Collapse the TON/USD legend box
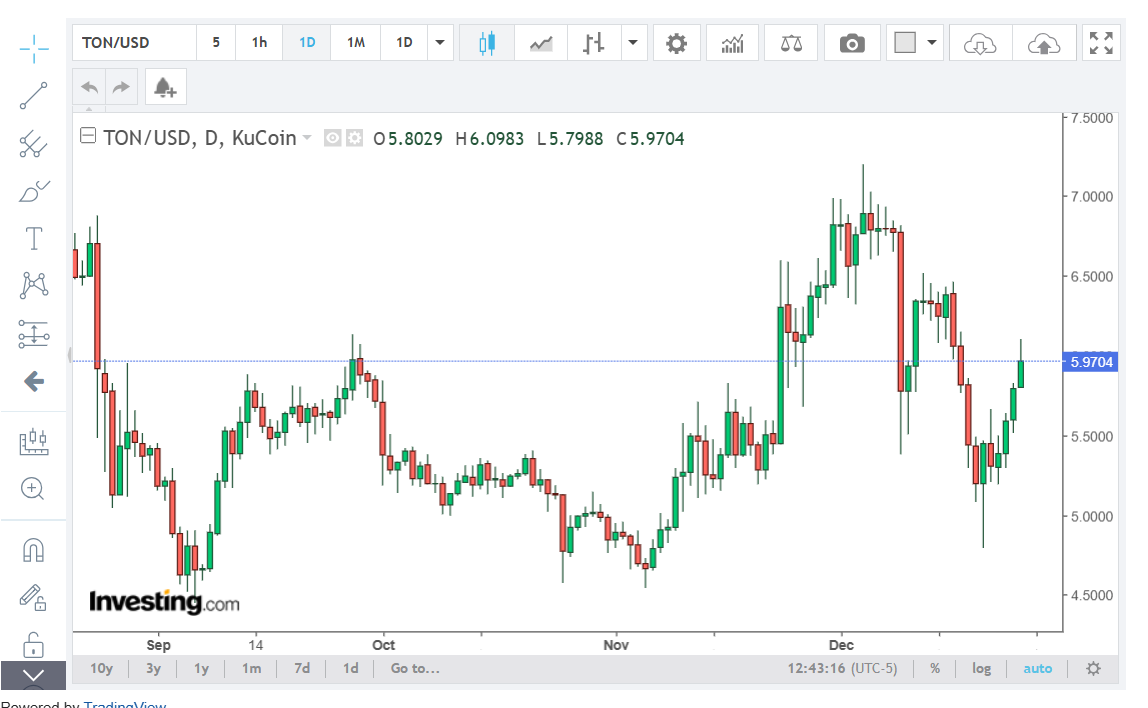Screen dimensions: 1148x708 (88, 135)
